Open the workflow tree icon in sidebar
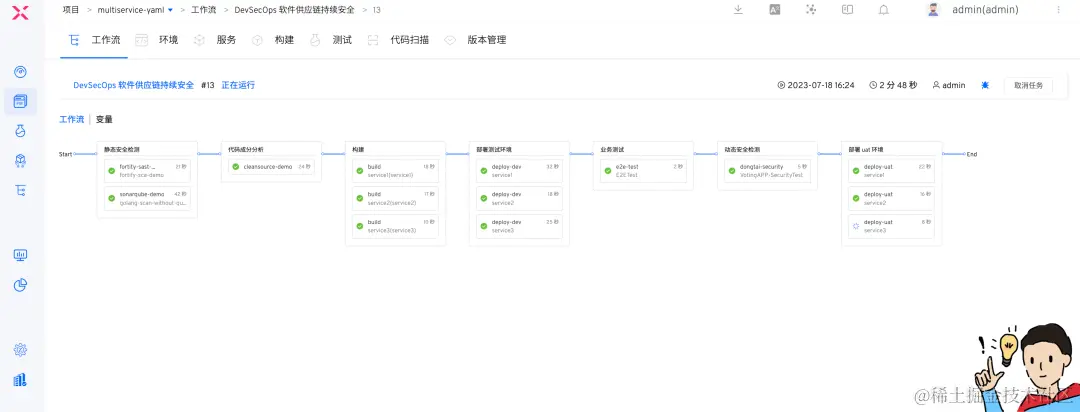The width and height of the screenshot is (1080, 412). (x=21, y=190)
